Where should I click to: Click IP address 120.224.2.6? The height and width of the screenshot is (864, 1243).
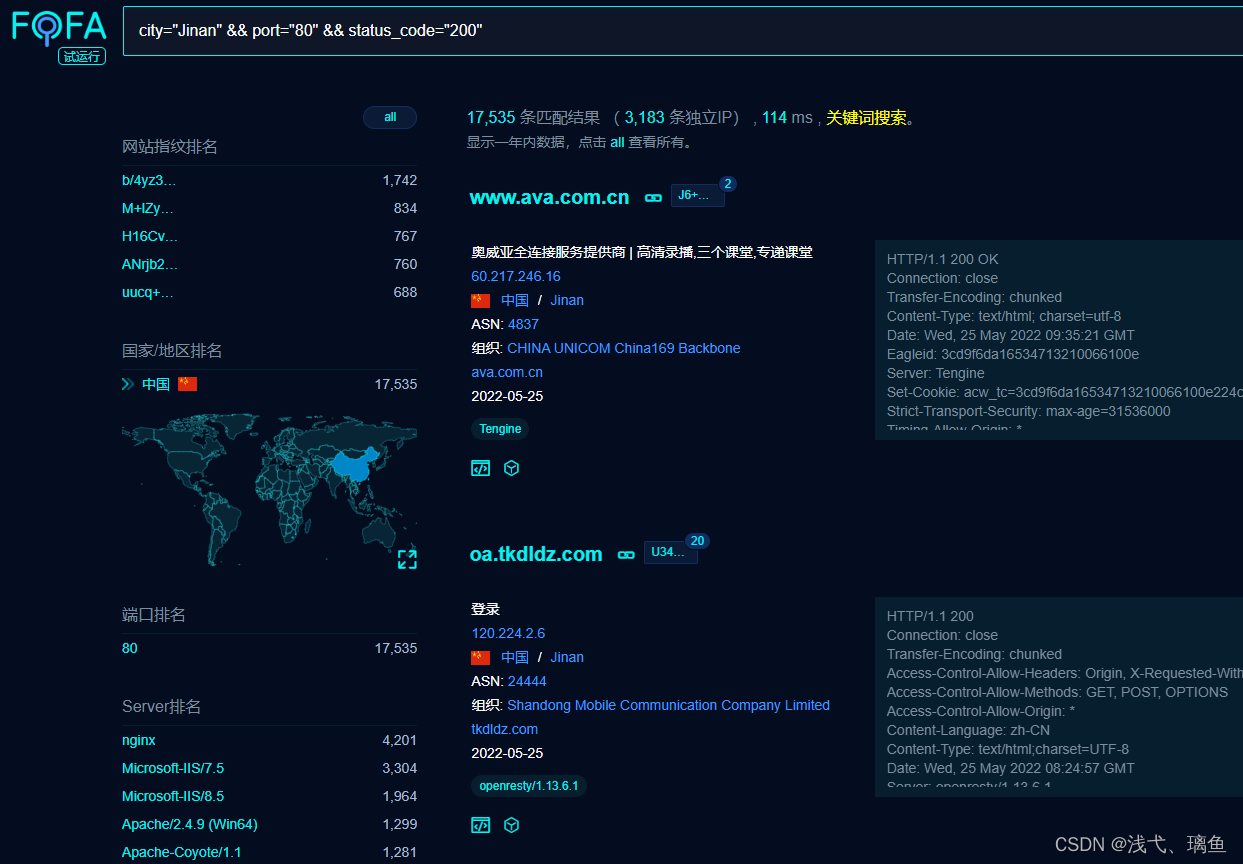508,633
